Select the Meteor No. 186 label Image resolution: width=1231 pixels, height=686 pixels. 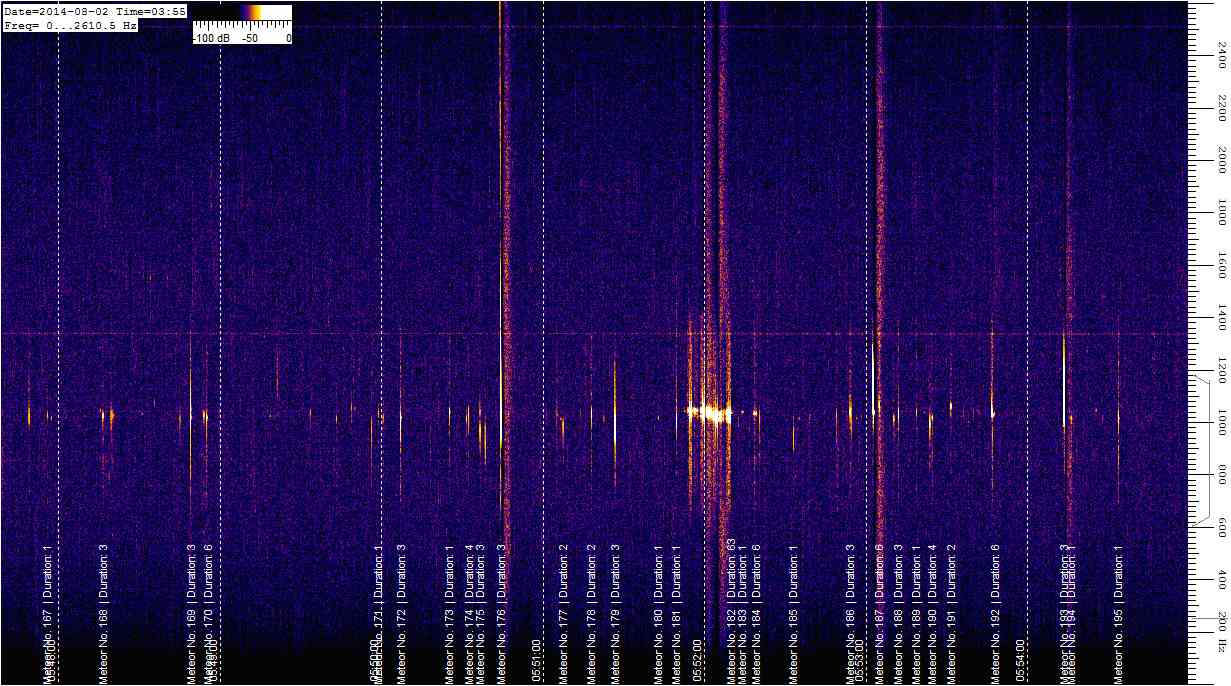(x=850, y=613)
